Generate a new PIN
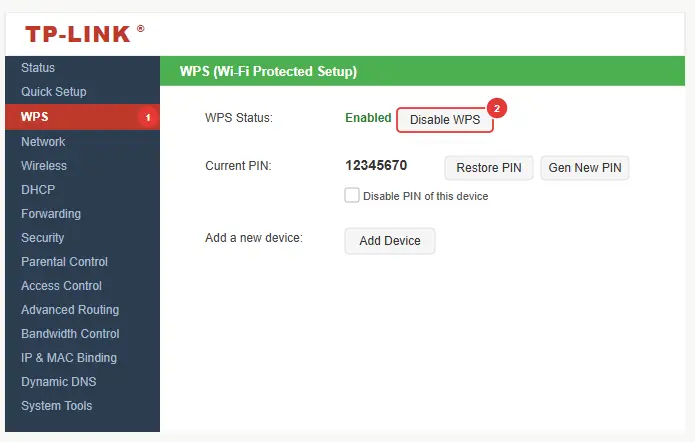Viewport: 695px width, 442px height. [x=585, y=168]
